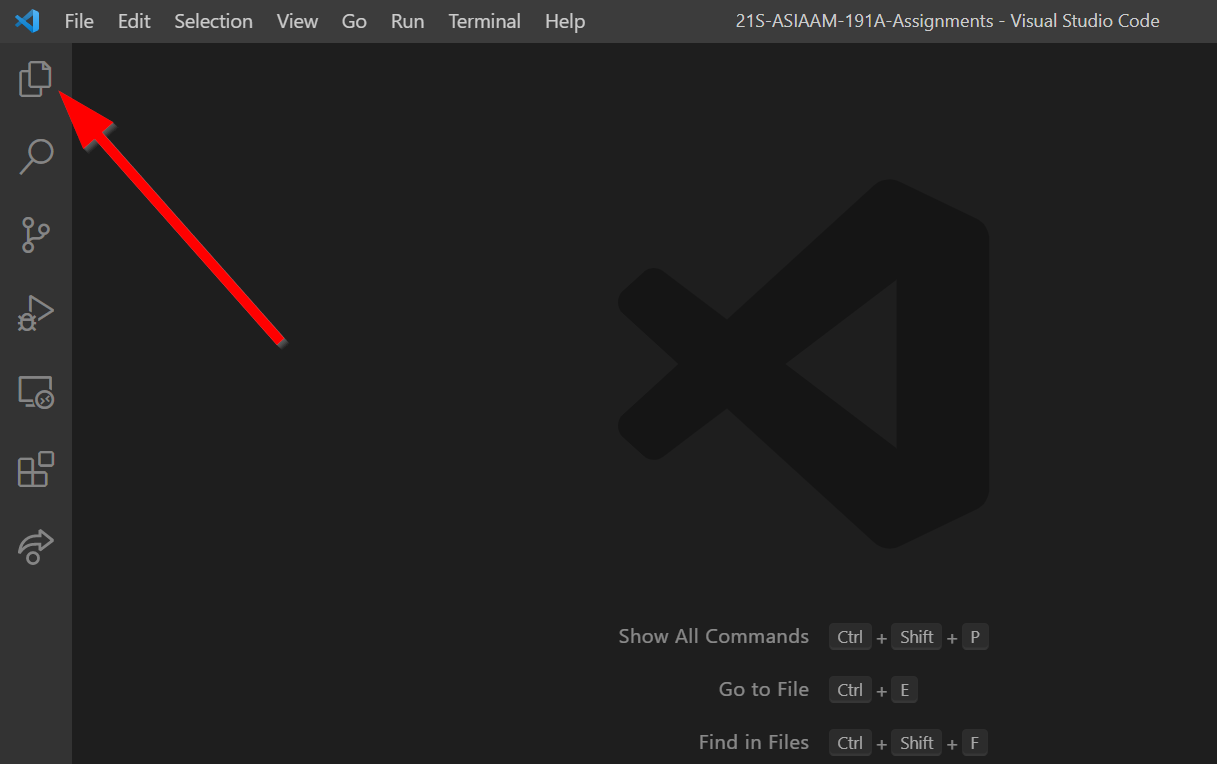Screen dimensions: 1217x764
Task: Click the Find in Files label
Action: pos(753,743)
